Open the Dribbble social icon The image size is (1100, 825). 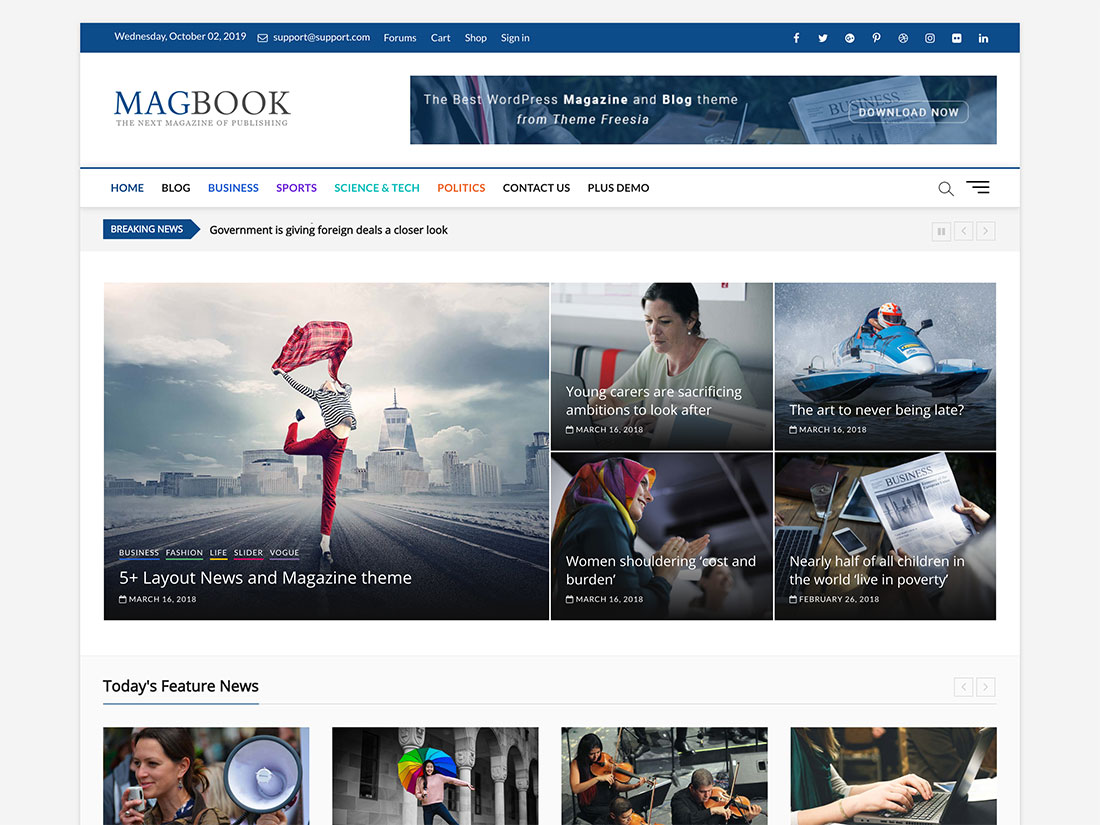click(903, 38)
